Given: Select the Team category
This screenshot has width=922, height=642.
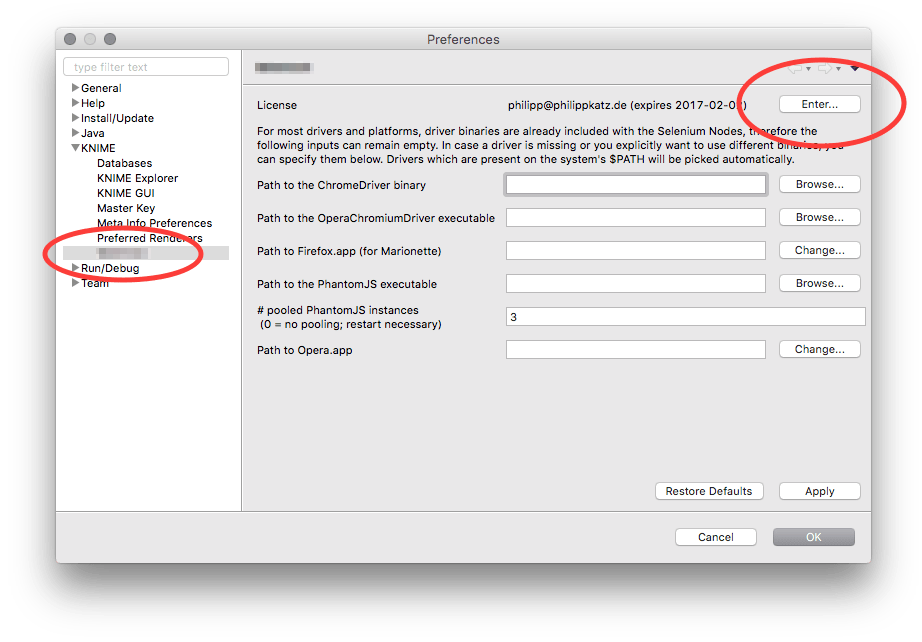Looking at the screenshot, I should (x=95, y=283).
